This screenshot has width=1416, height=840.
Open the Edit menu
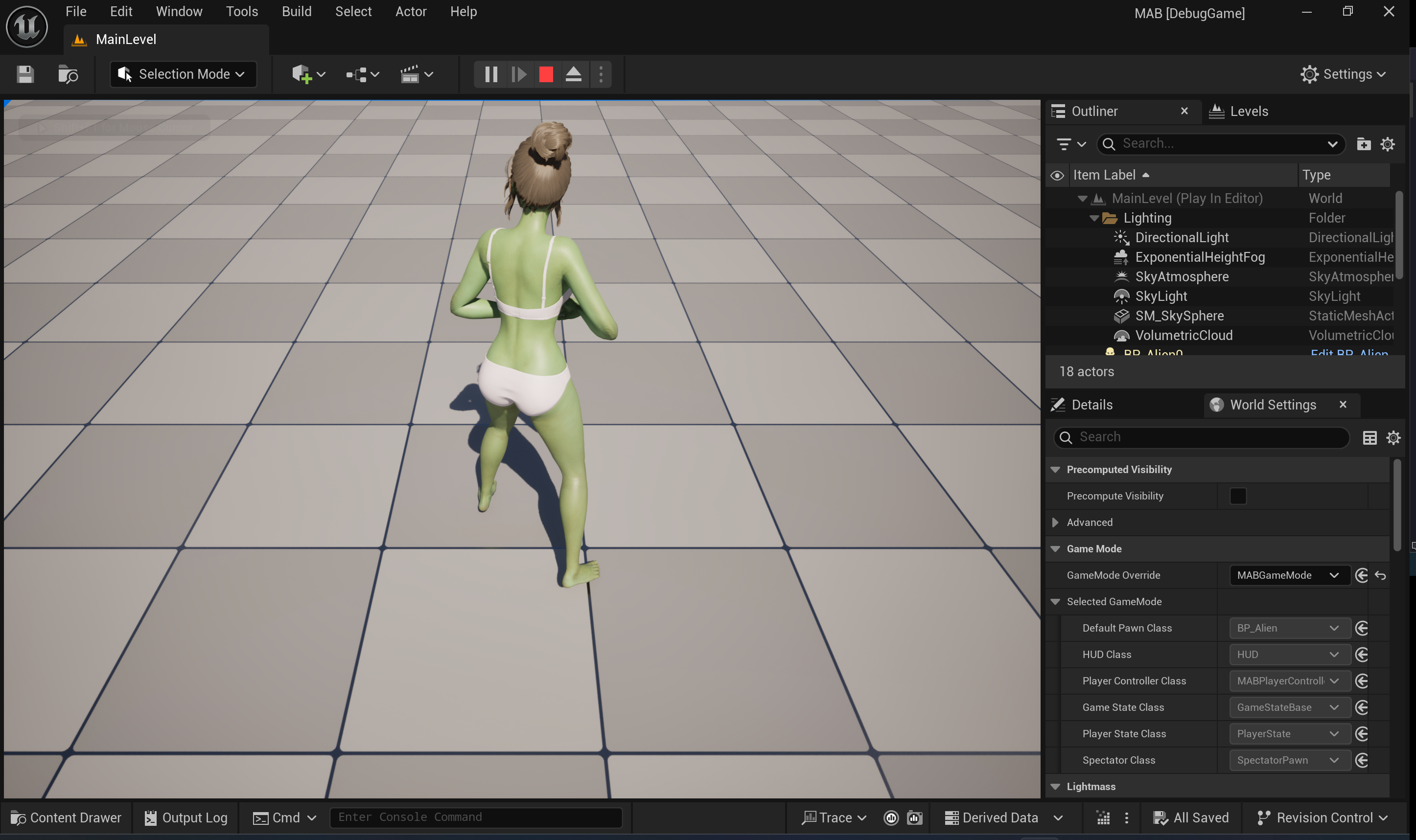click(x=120, y=11)
